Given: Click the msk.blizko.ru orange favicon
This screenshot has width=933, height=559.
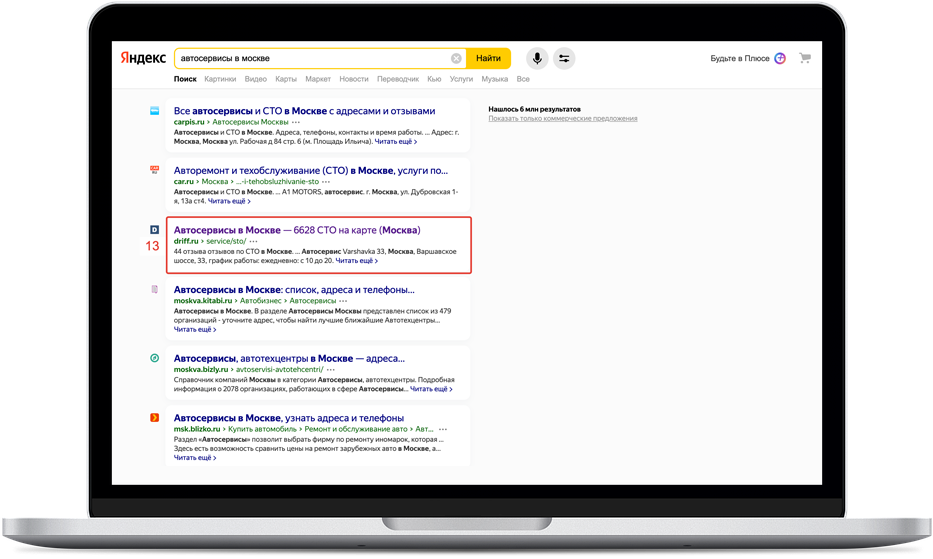Looking at the screenshot, I should point(154,417).
